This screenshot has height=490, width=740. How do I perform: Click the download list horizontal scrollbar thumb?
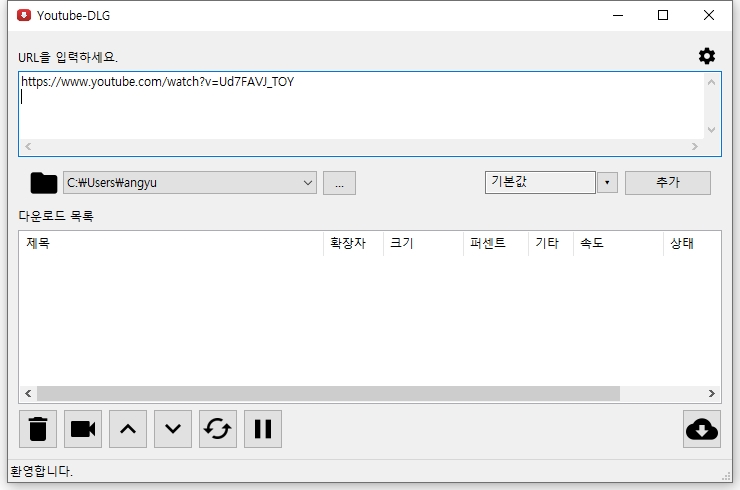328,393
